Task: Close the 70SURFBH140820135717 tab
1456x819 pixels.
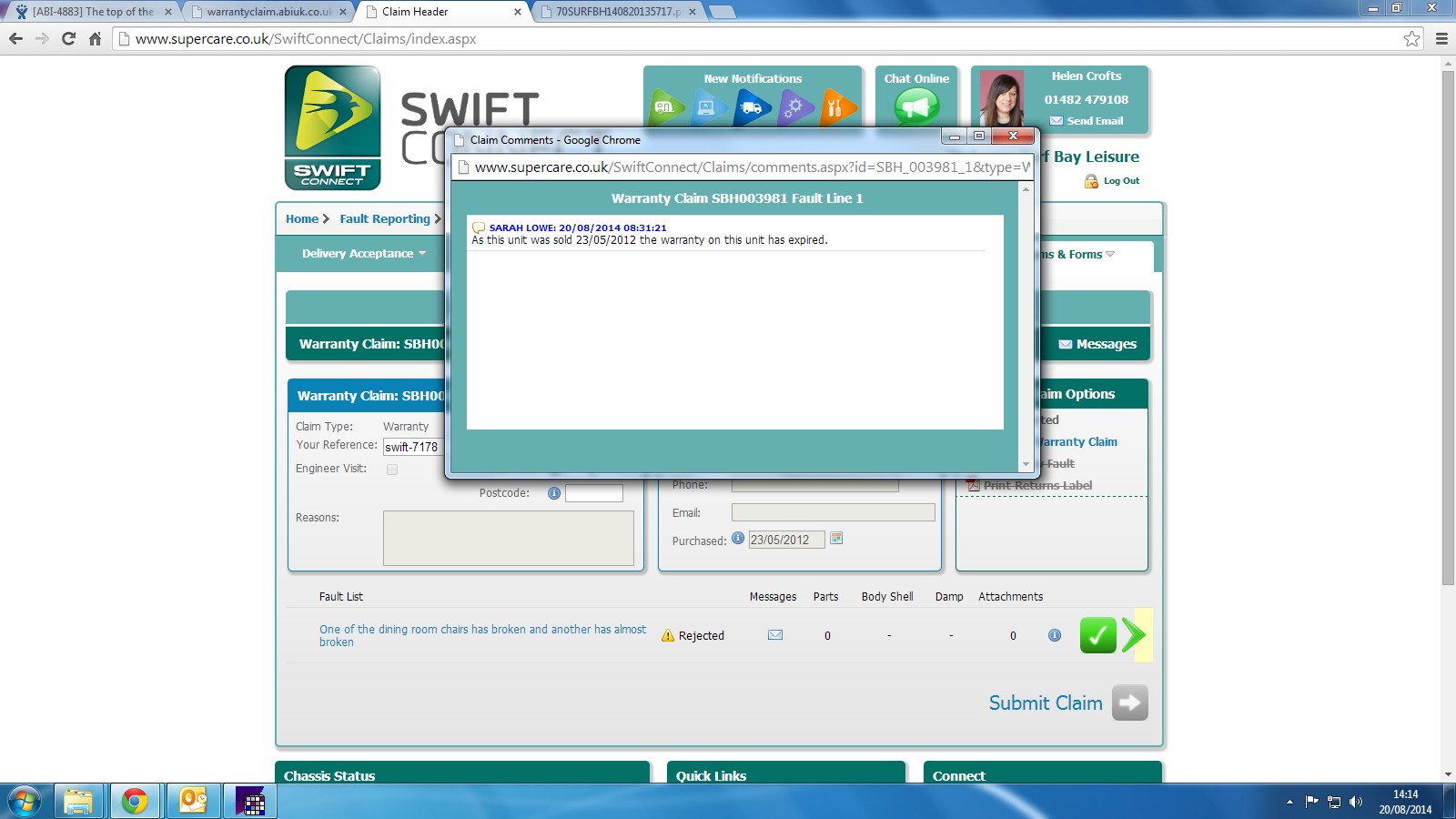Action: (693, 12)
